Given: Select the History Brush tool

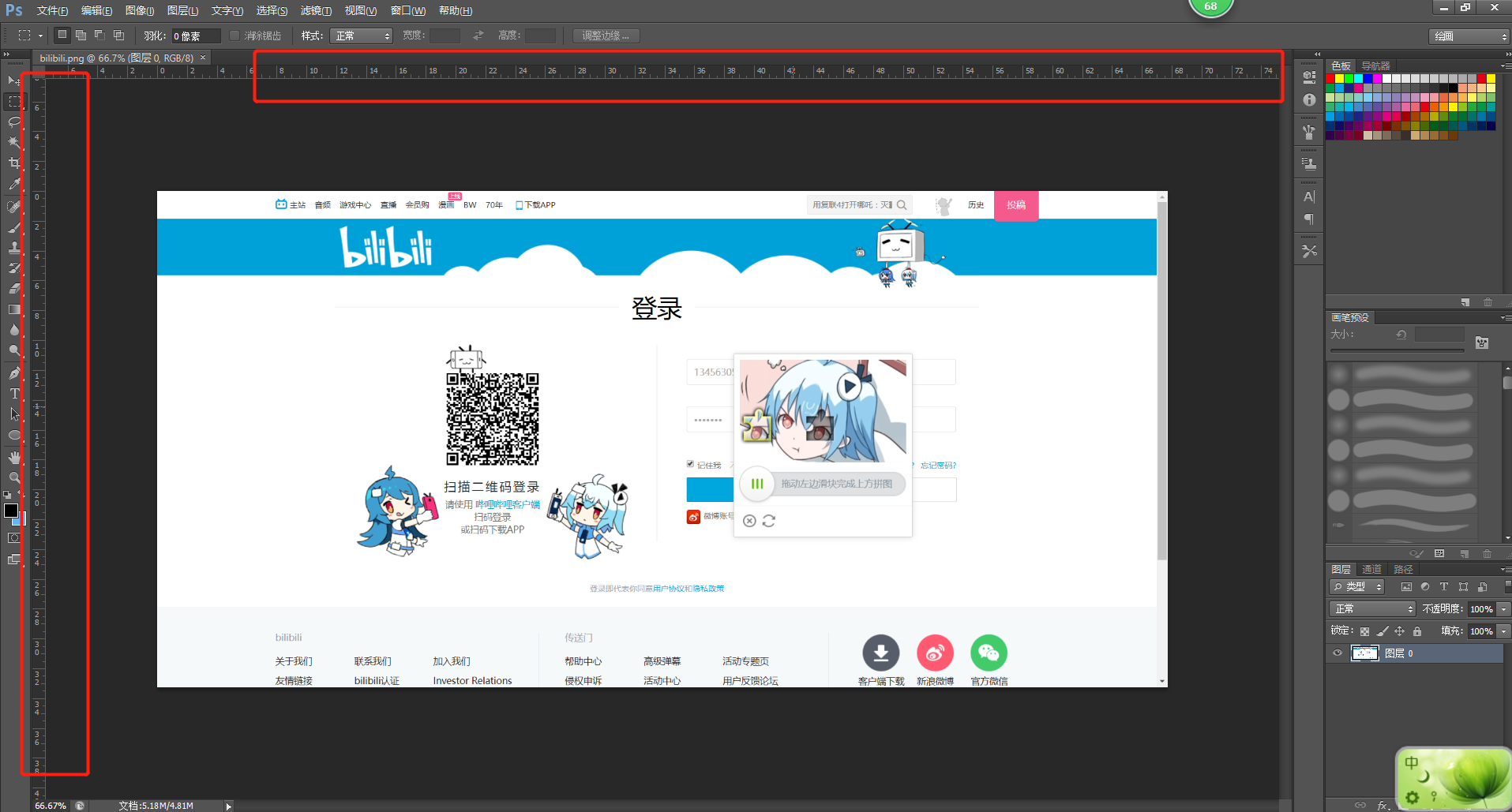Looking at the screenshot, I should point(14,268).
